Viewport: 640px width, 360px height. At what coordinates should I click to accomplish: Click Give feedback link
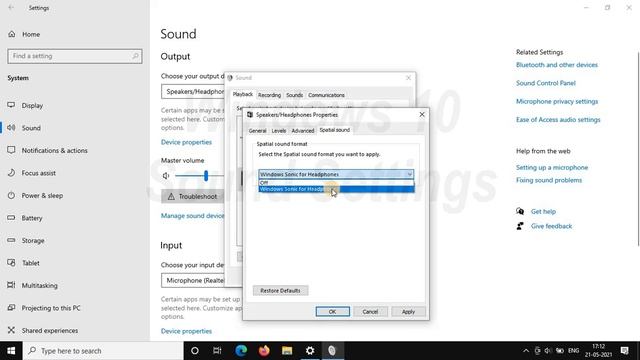point(551,226)
